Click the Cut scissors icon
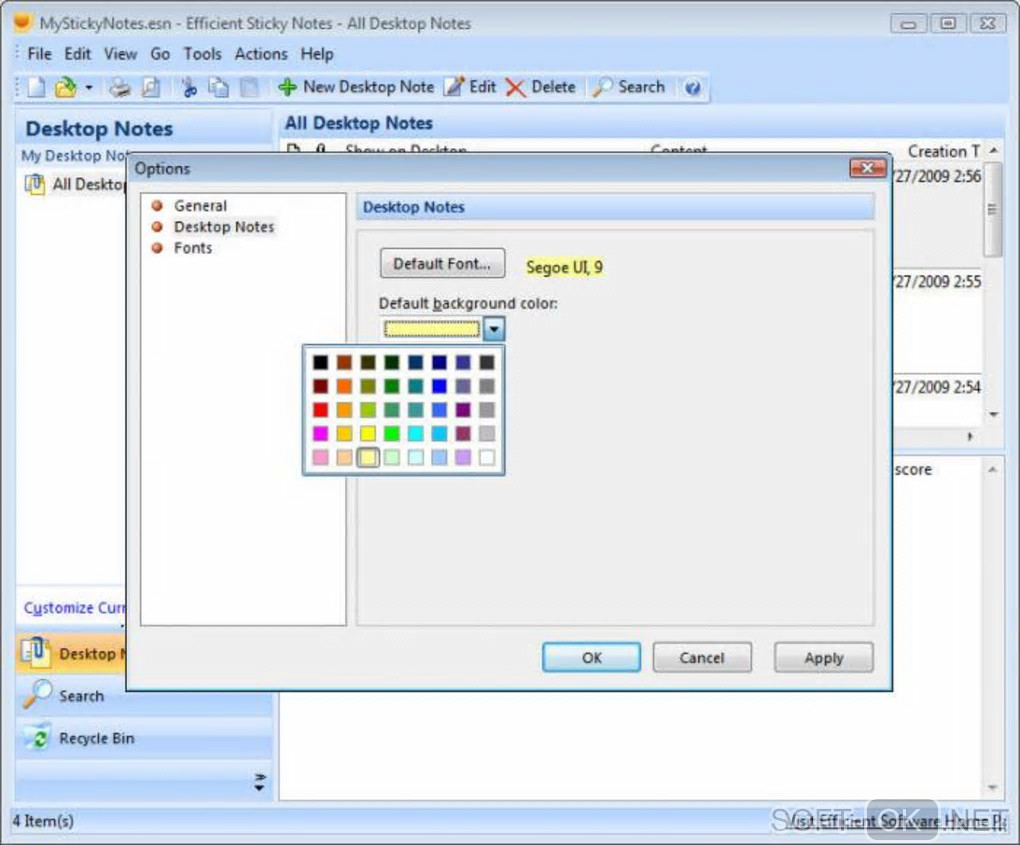1020x845 pixels. click(189, 87)
